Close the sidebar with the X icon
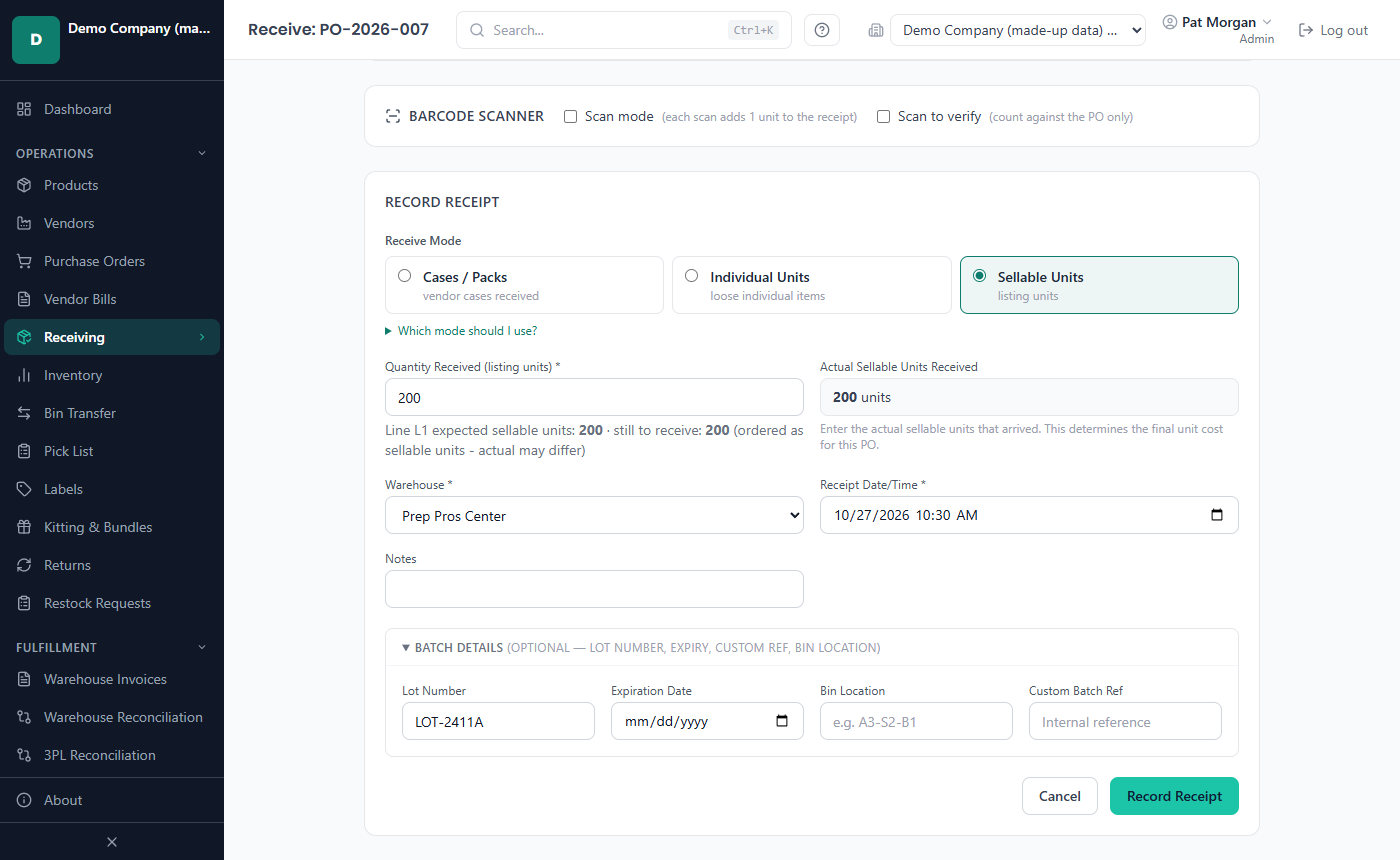Image resolution: width=1400 pixels, height=860 pixels. click(112, 842)
